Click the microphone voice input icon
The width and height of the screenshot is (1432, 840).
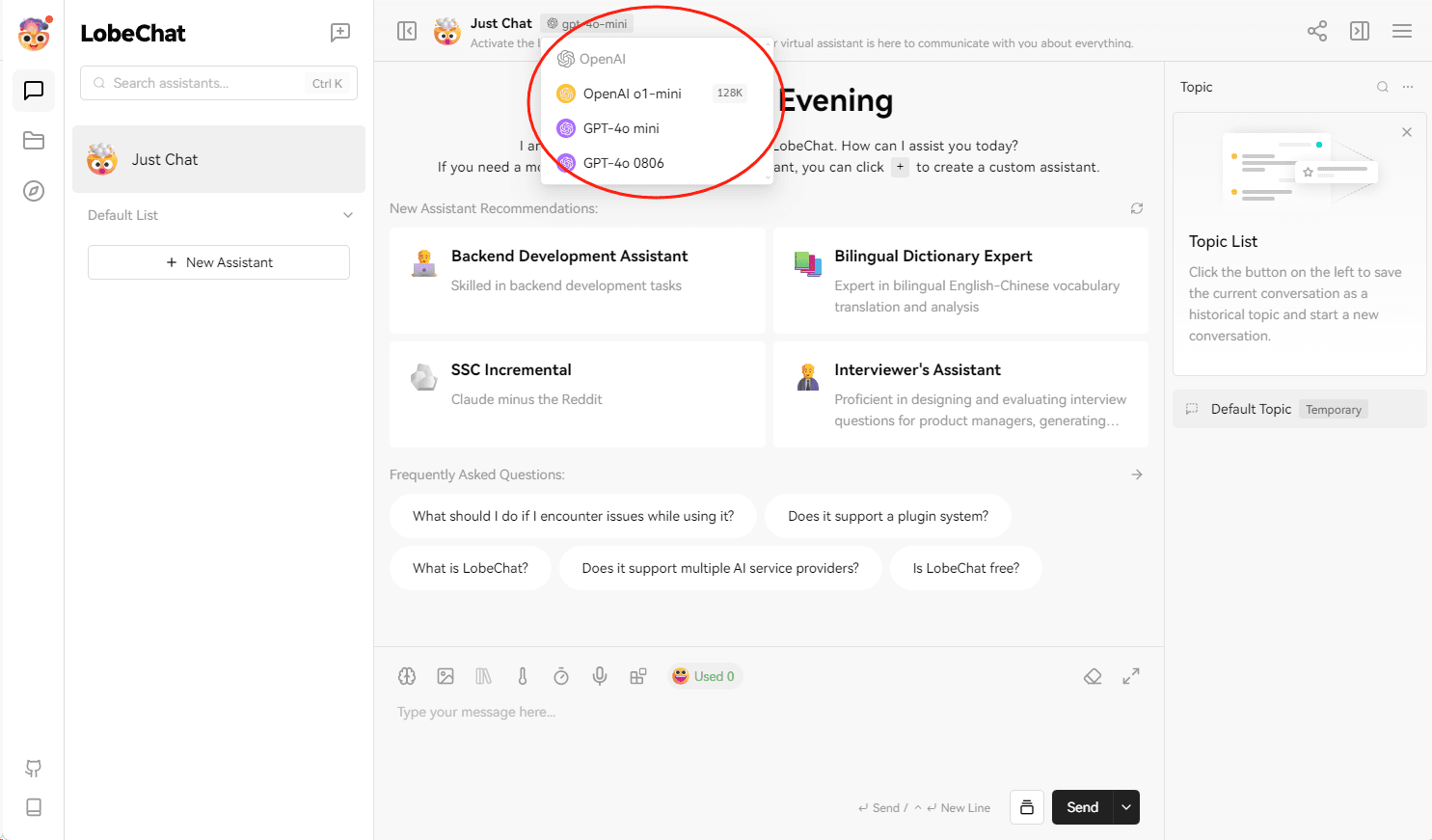[600, 676]
